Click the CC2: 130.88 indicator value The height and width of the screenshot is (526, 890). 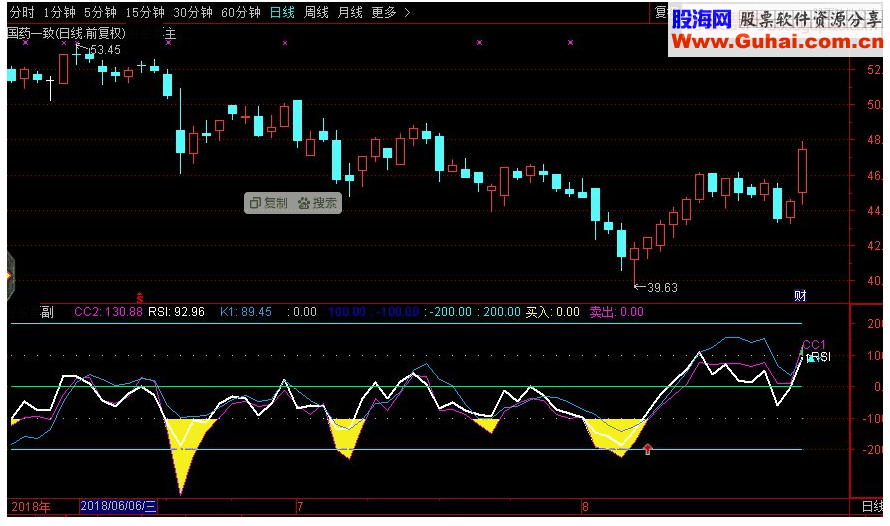point(108,312)
